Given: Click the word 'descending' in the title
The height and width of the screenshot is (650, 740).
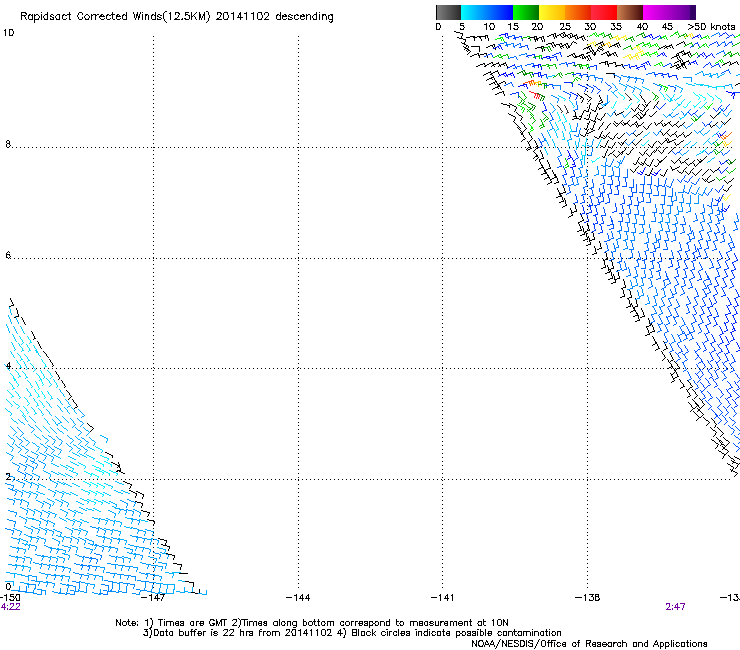Looking at the screenshot, I should click(304, 17).
